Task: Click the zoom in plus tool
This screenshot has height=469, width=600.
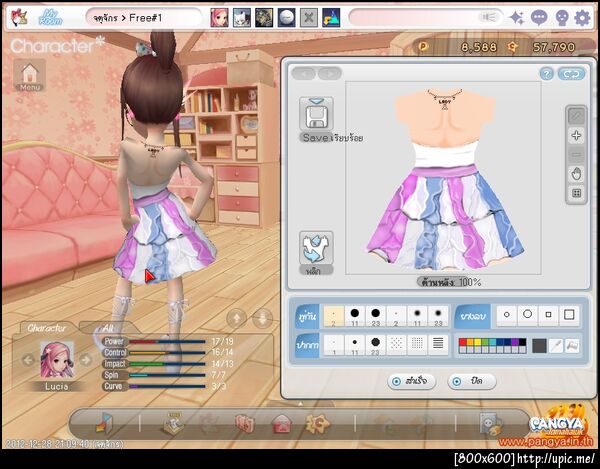Action: point(576,135)
